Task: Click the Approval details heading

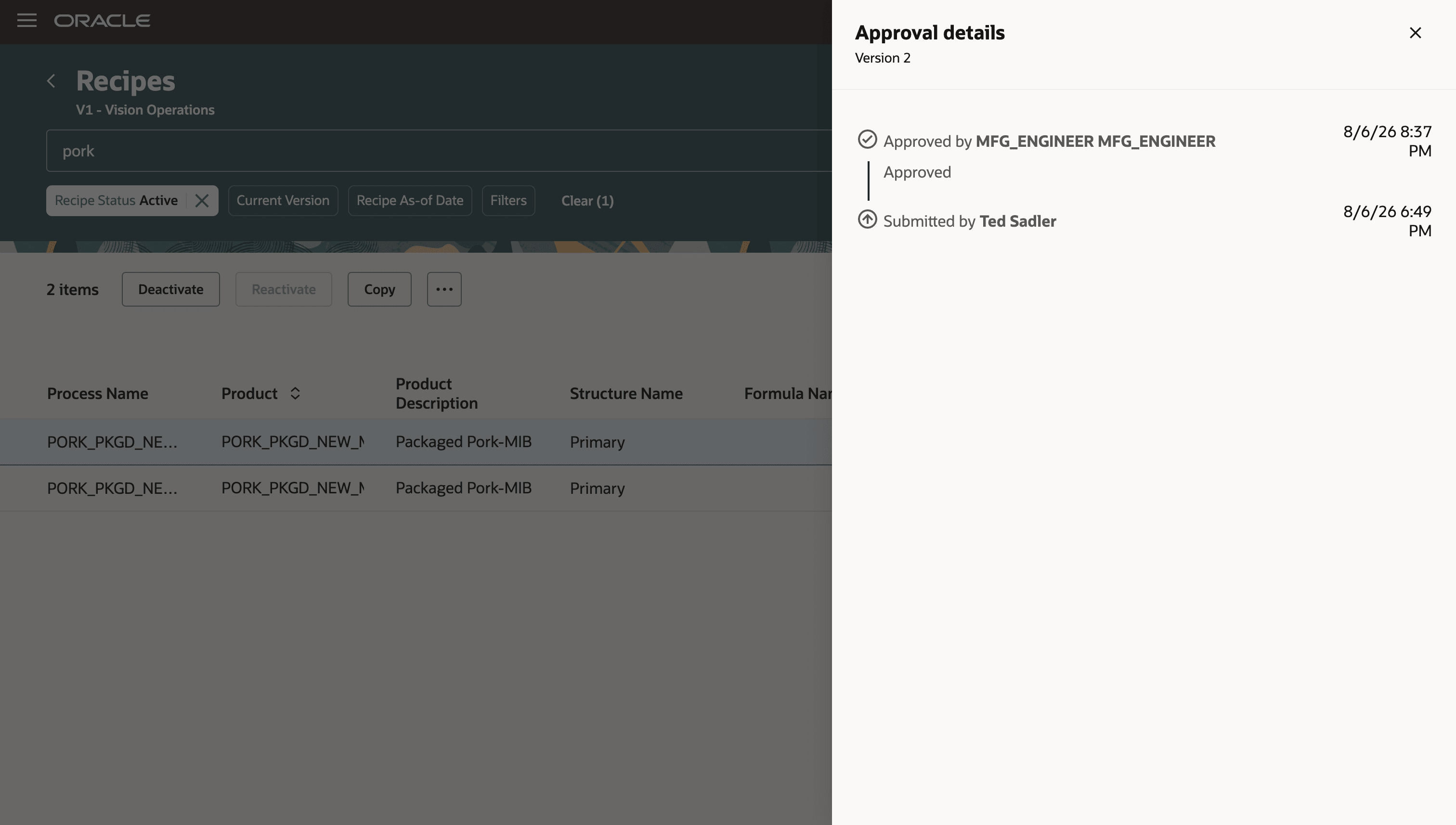Action: point(930,33)
